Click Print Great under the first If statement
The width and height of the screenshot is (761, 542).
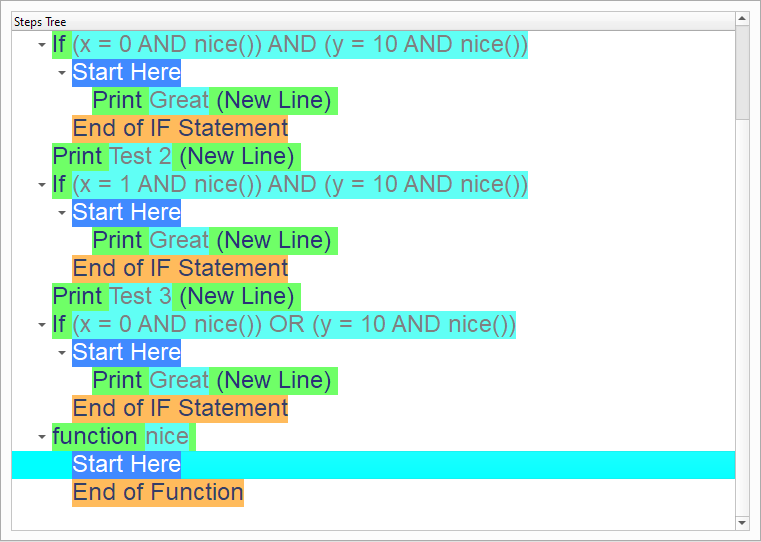[214, 101]
